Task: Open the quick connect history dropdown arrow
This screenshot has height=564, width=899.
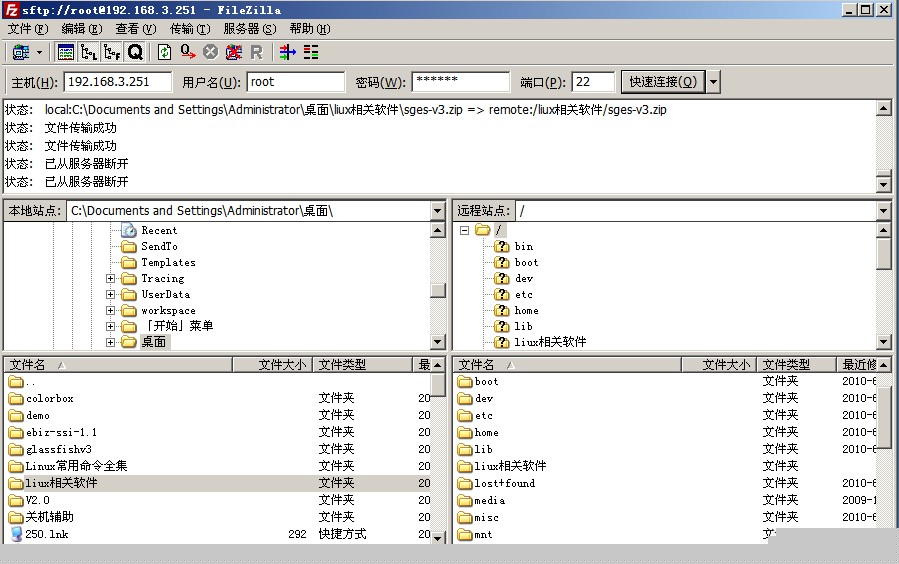Action: coord(713,82)
